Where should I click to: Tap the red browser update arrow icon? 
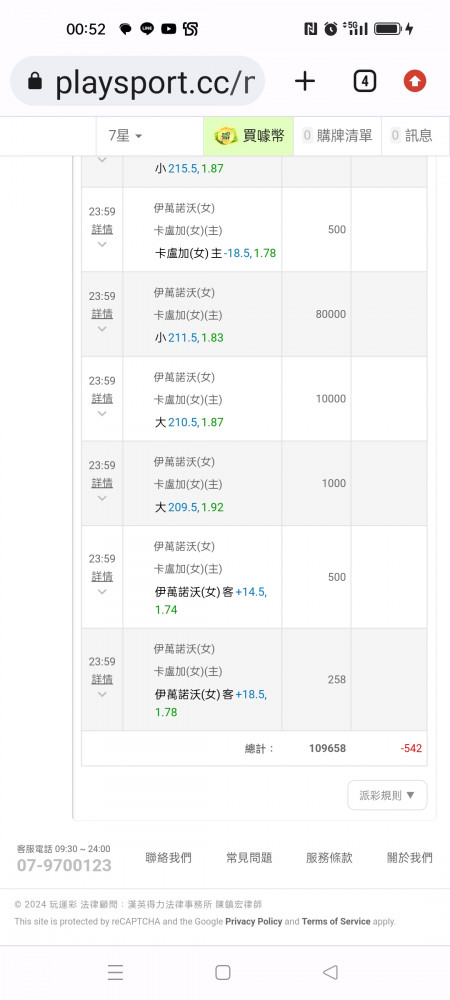[415, 81]
